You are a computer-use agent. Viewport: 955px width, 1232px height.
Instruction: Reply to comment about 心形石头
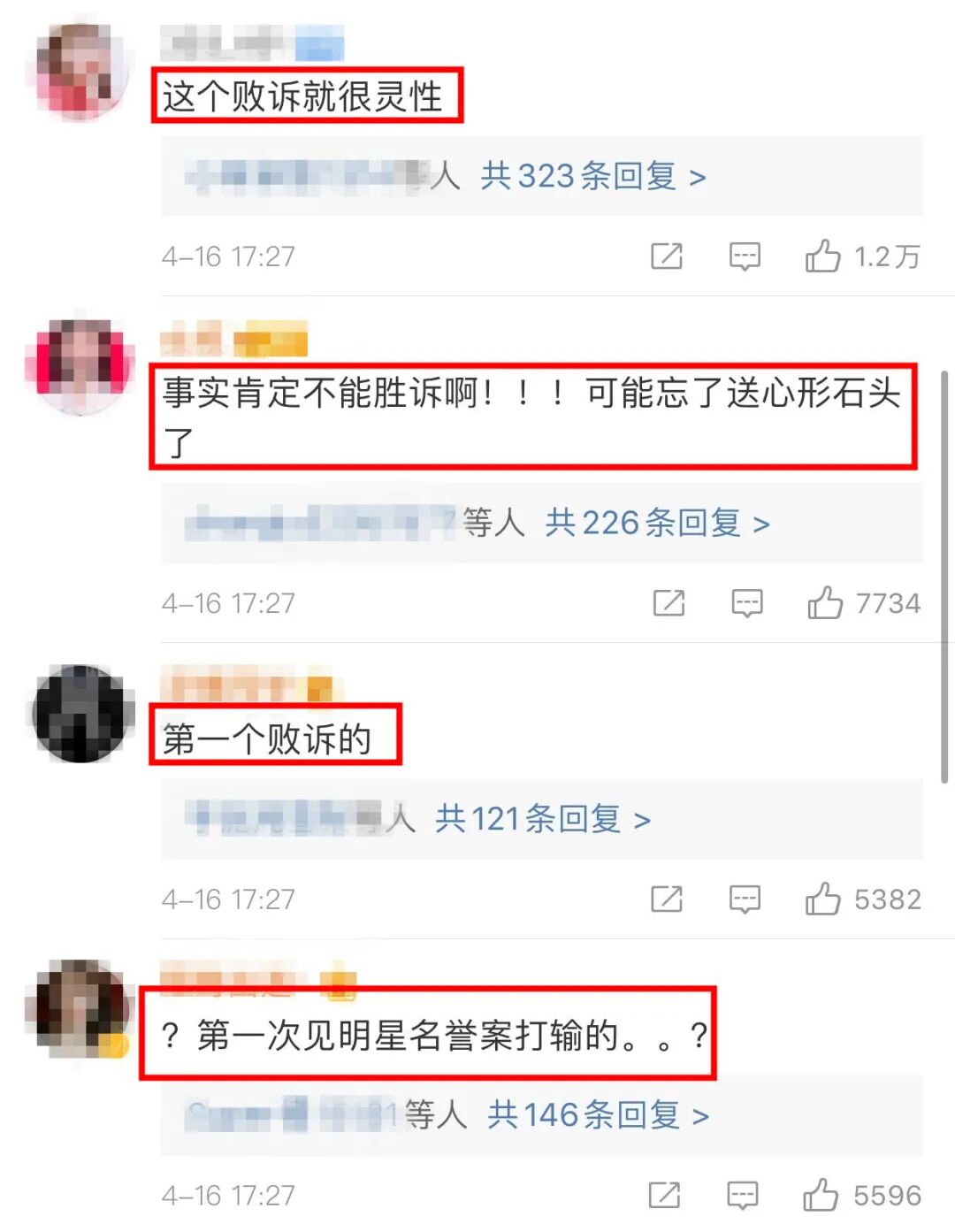747,604
